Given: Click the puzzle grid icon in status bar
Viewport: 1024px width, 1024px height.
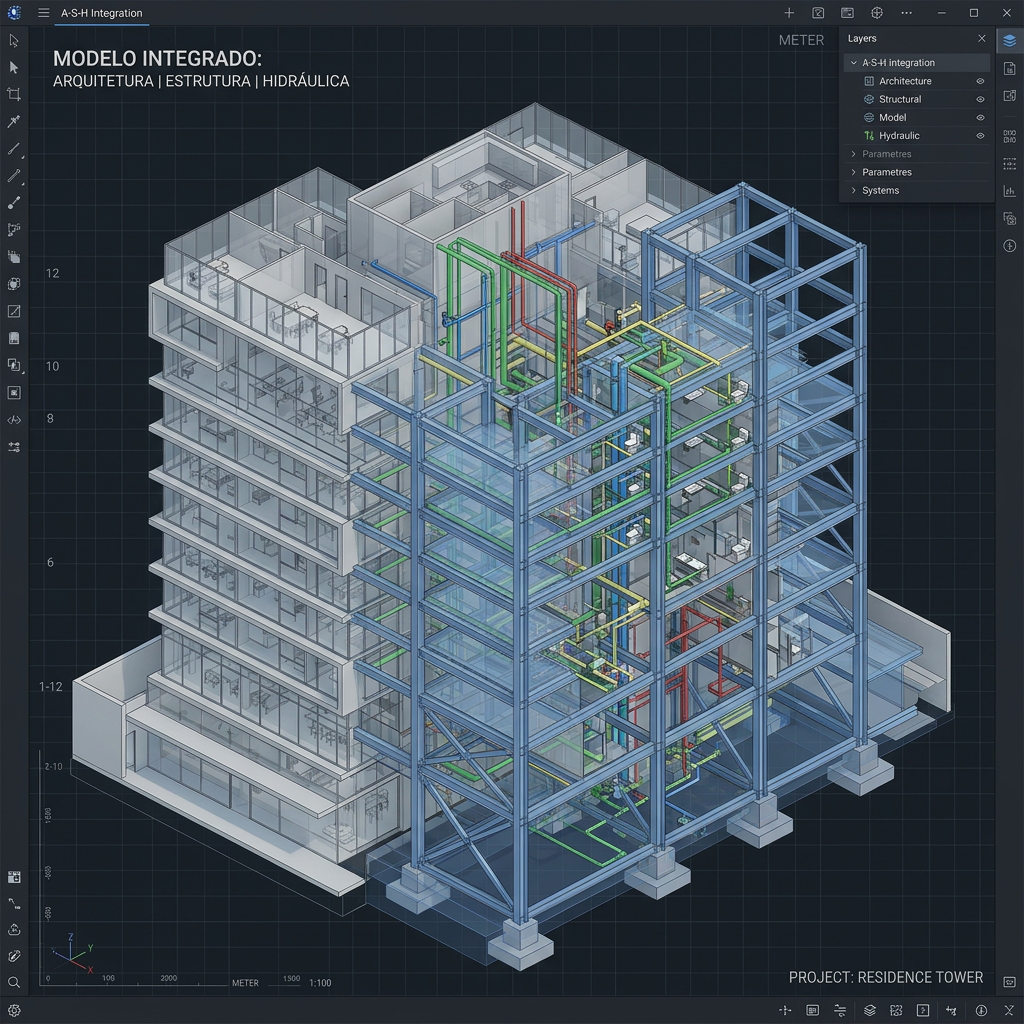Looking at the screenshot, I should [x=896, y=1010].
